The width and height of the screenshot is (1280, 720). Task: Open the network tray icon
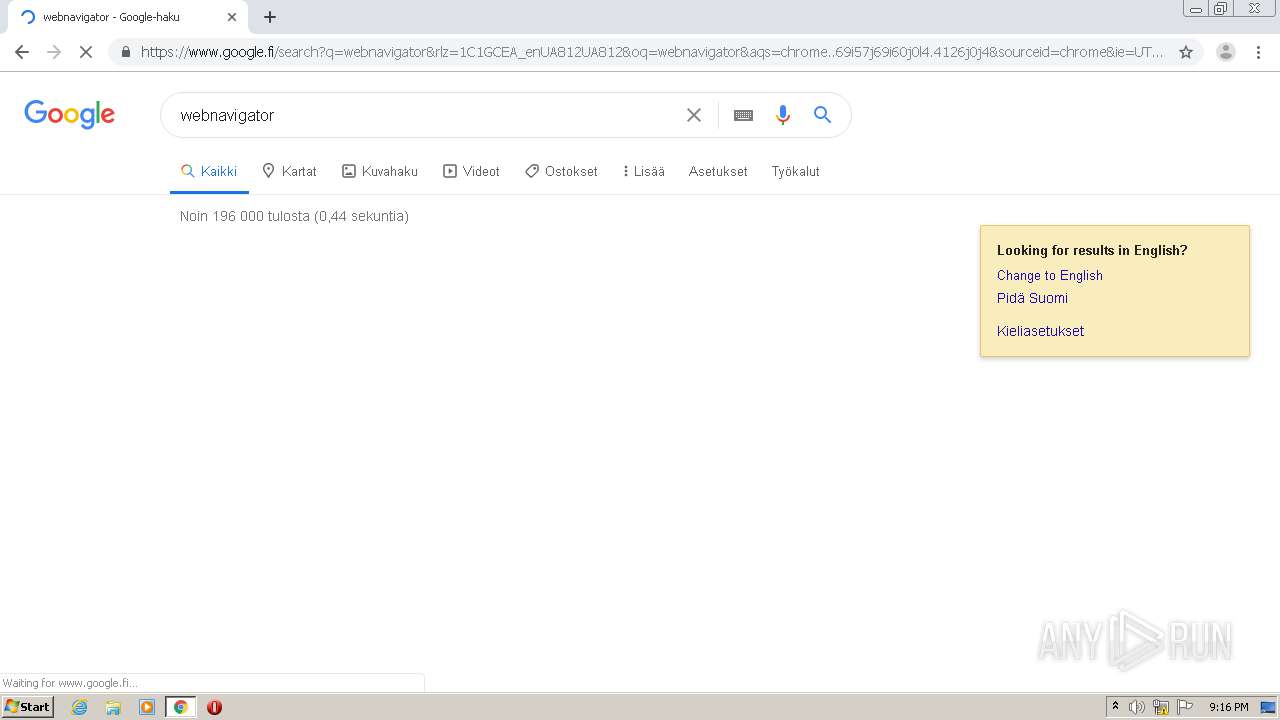[x=1161, y=707]
